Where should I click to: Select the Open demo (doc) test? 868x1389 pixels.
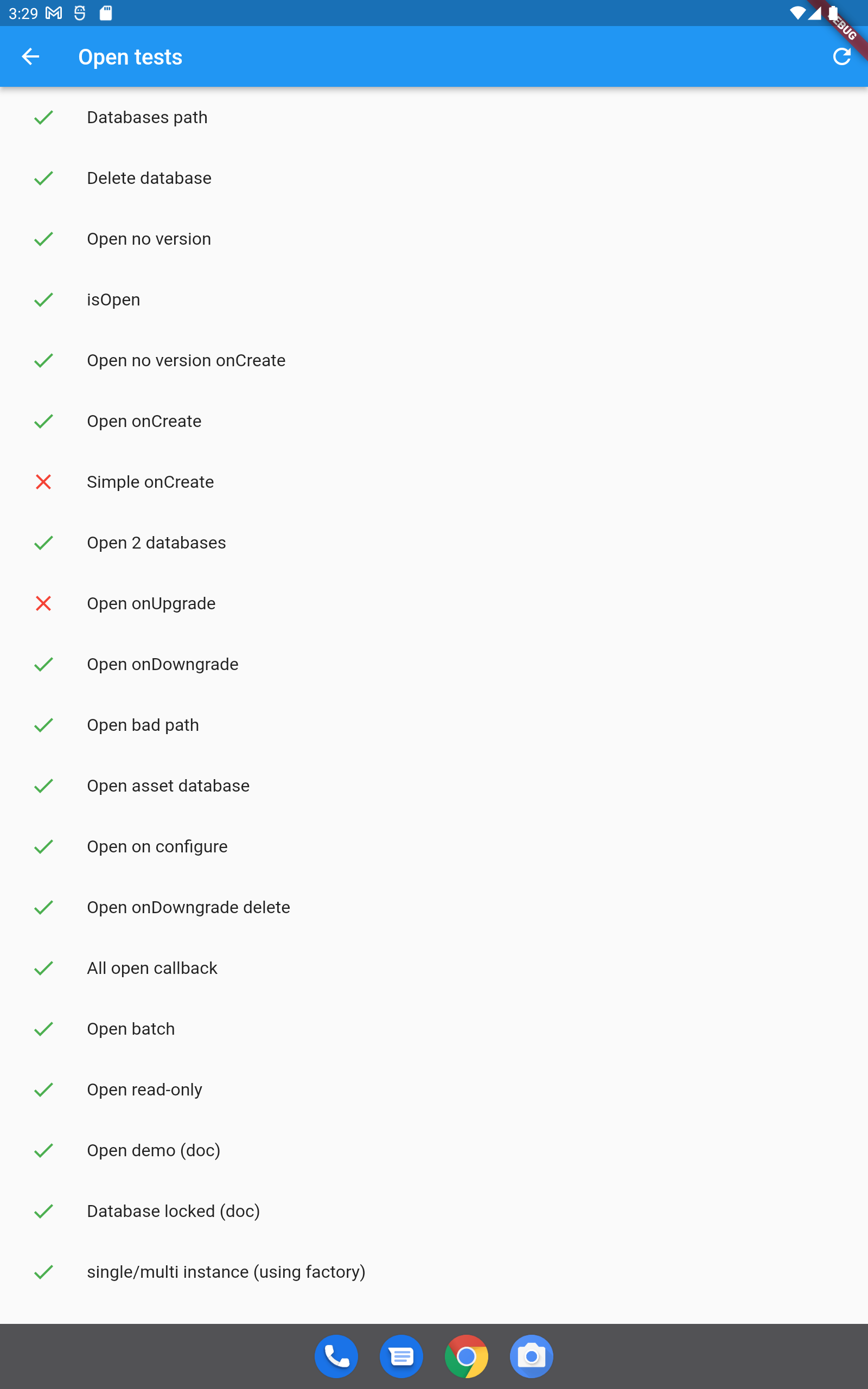click(x=154, y=1150)
